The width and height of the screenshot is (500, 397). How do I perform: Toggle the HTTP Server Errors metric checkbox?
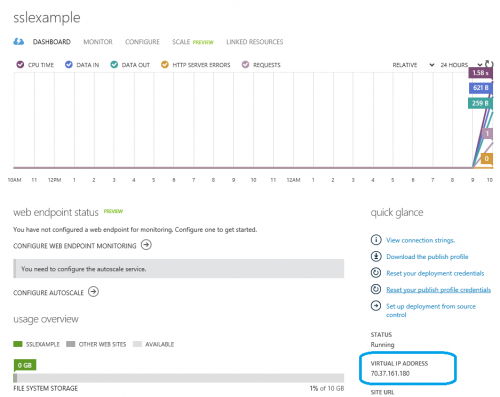(x=165, y=64)
